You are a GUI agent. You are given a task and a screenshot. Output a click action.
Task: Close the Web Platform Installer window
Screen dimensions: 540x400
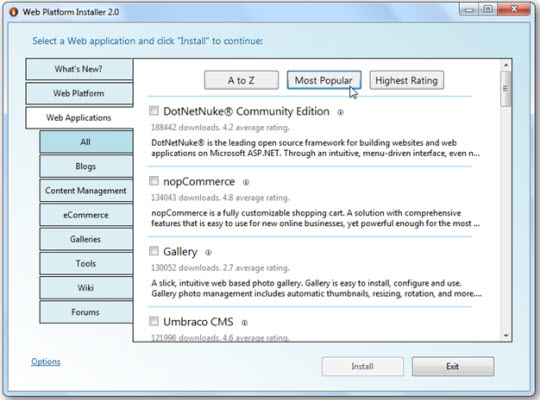tap(514, 9)
